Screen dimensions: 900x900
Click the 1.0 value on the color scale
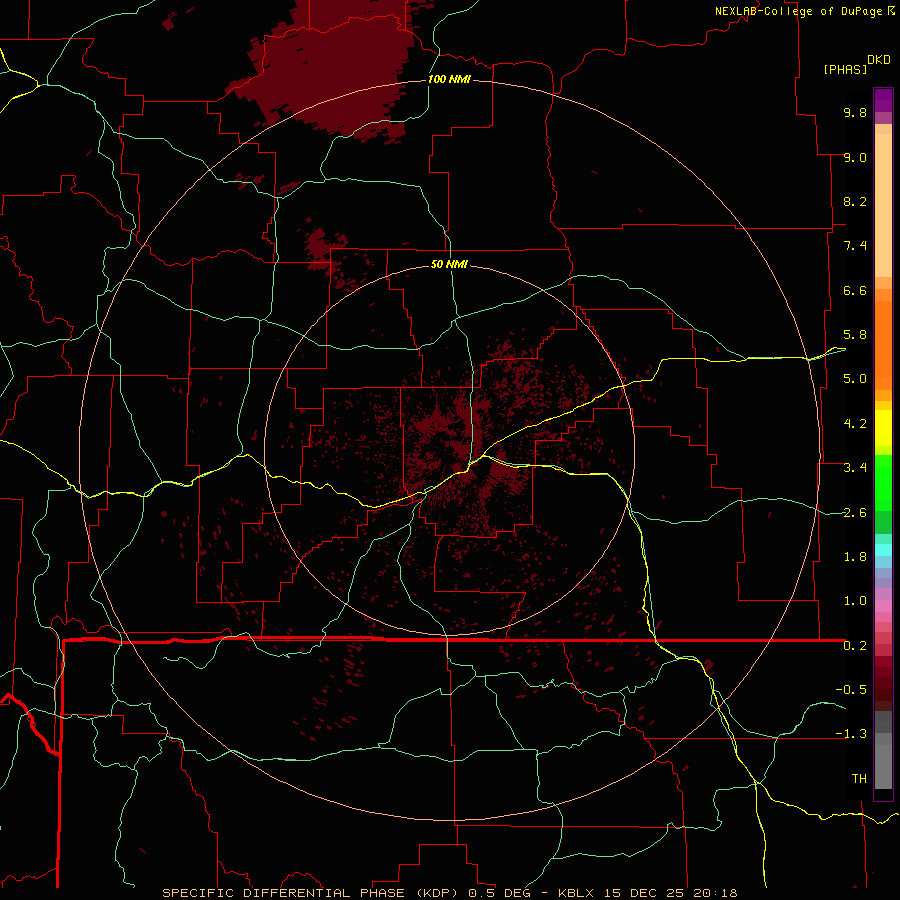click(x=855, y=601)
